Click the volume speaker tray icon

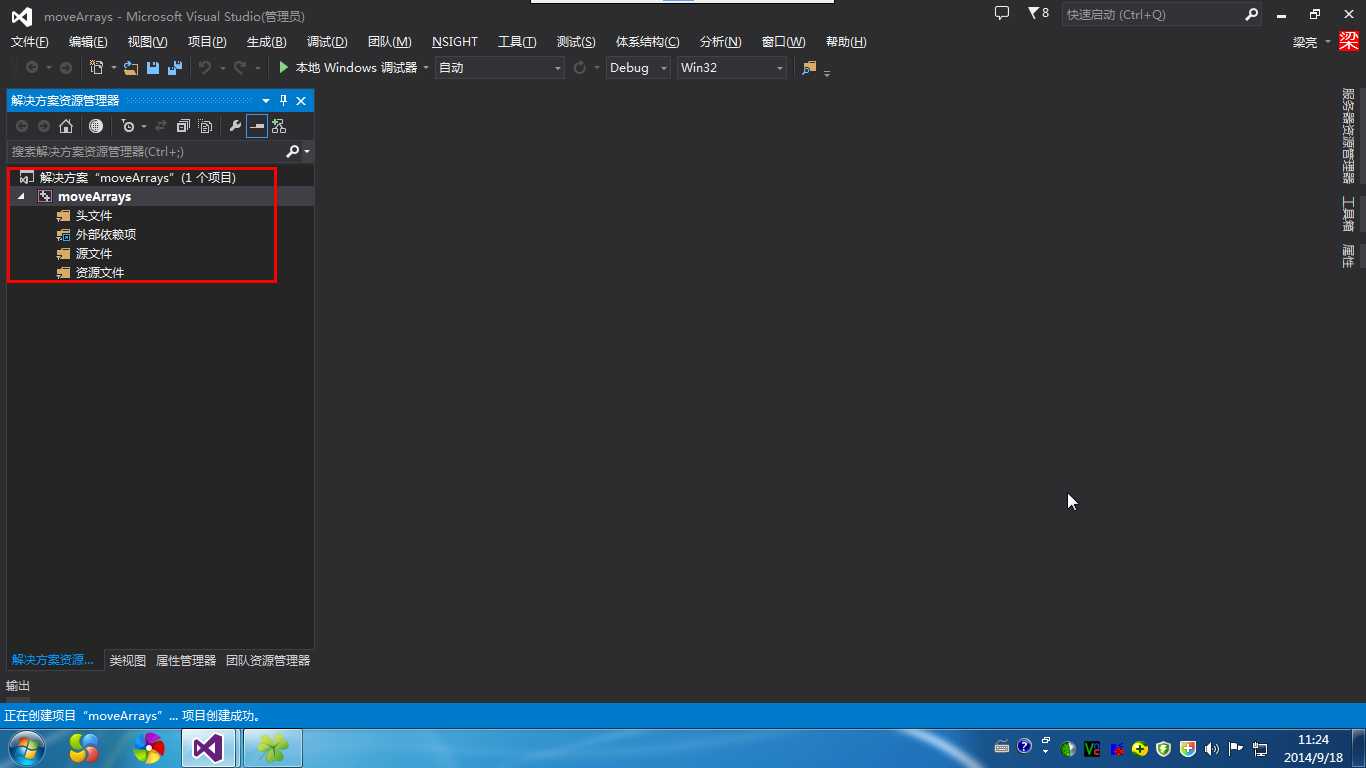[x=1212, y=748]
